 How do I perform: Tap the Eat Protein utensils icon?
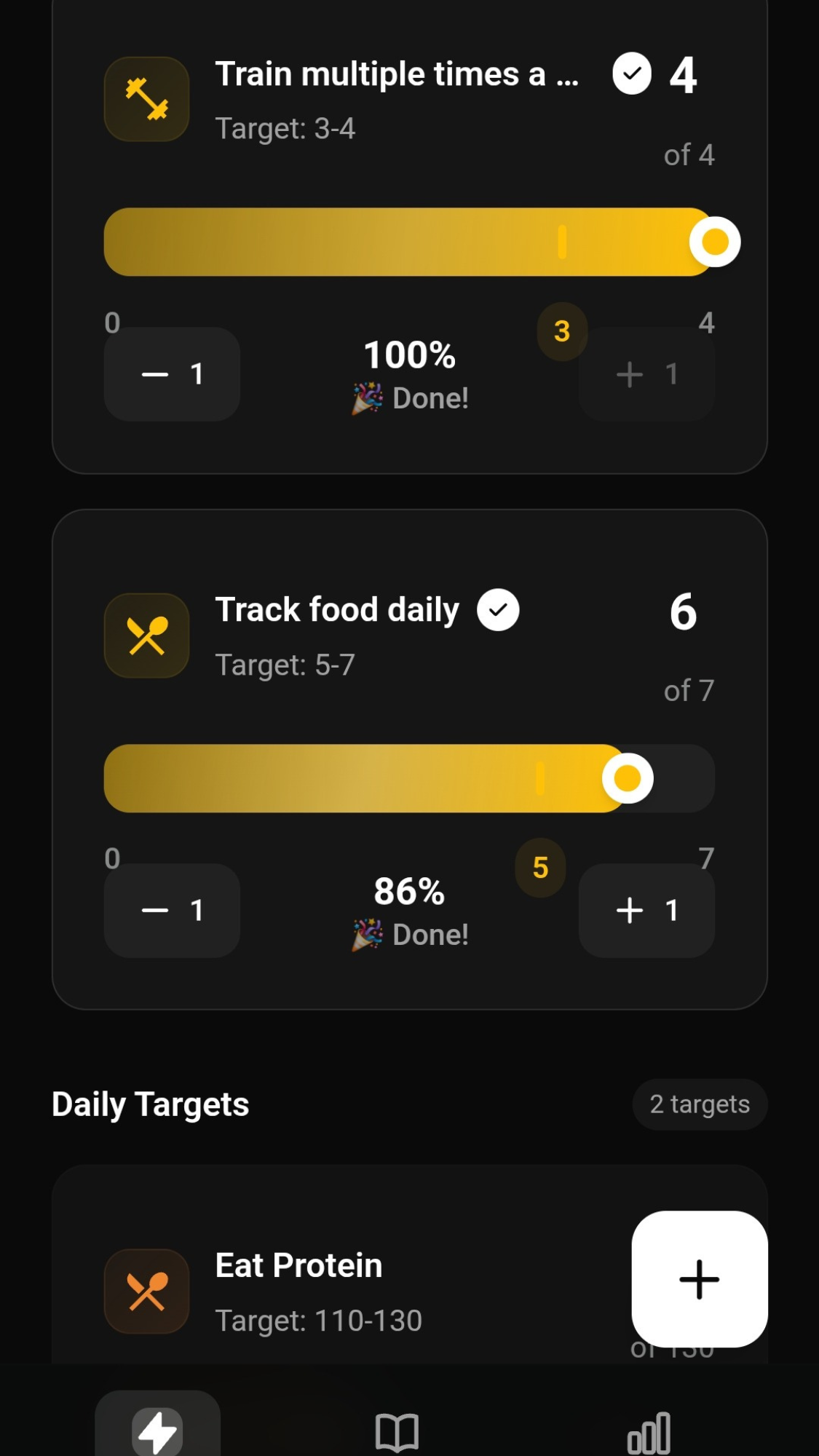coord(146,1291)
